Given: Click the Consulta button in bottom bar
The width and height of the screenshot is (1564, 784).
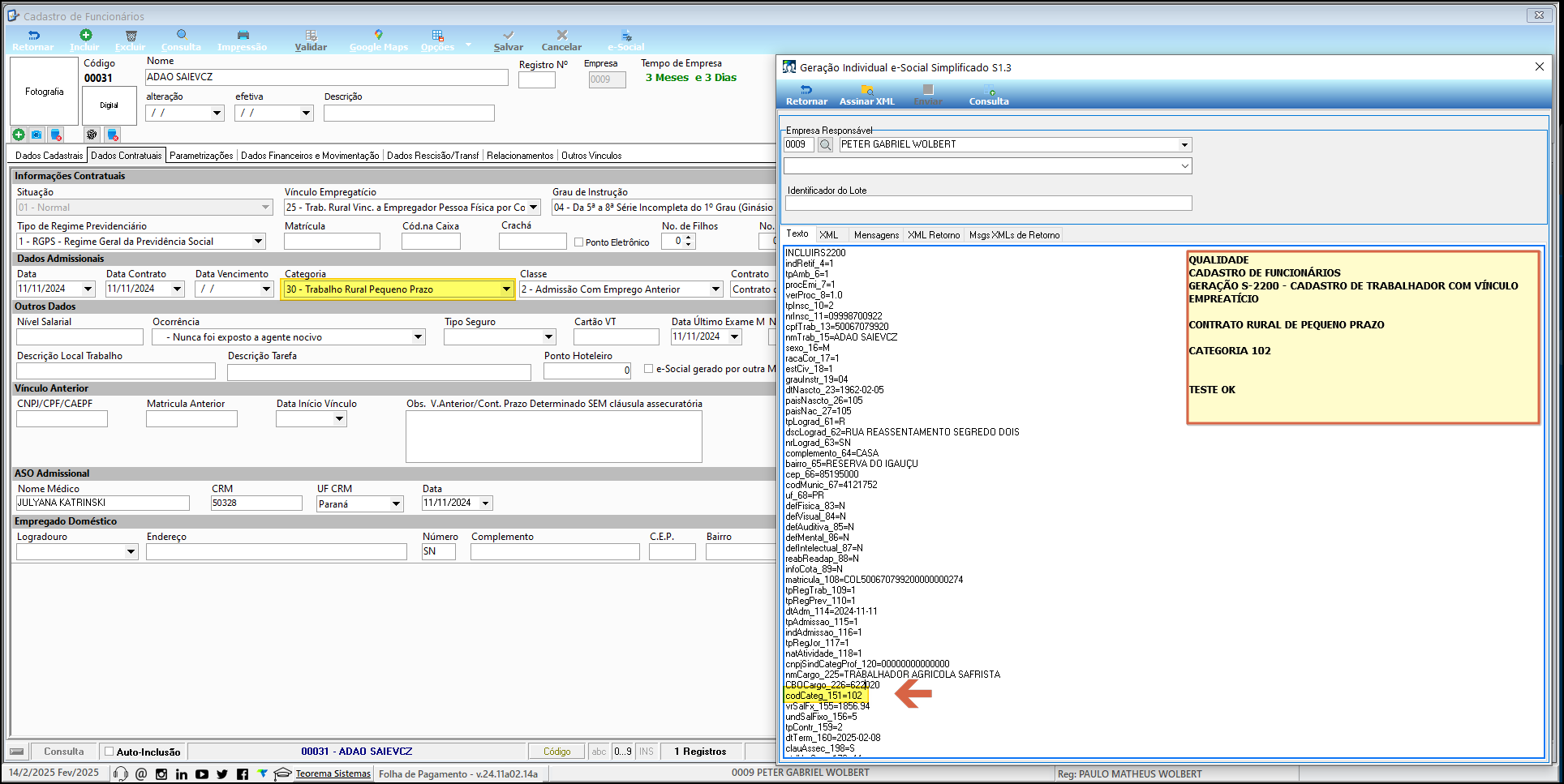Looking at the screenshot, I should [x=64, y=752].
